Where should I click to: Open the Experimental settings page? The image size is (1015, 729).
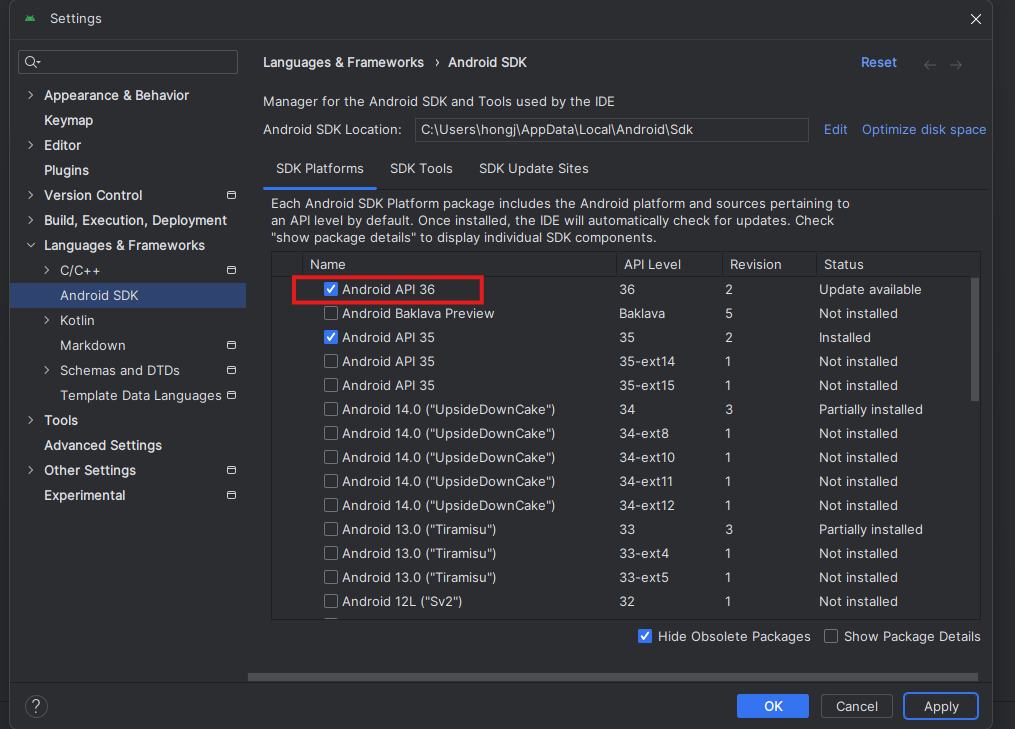(x=85, y=495)
